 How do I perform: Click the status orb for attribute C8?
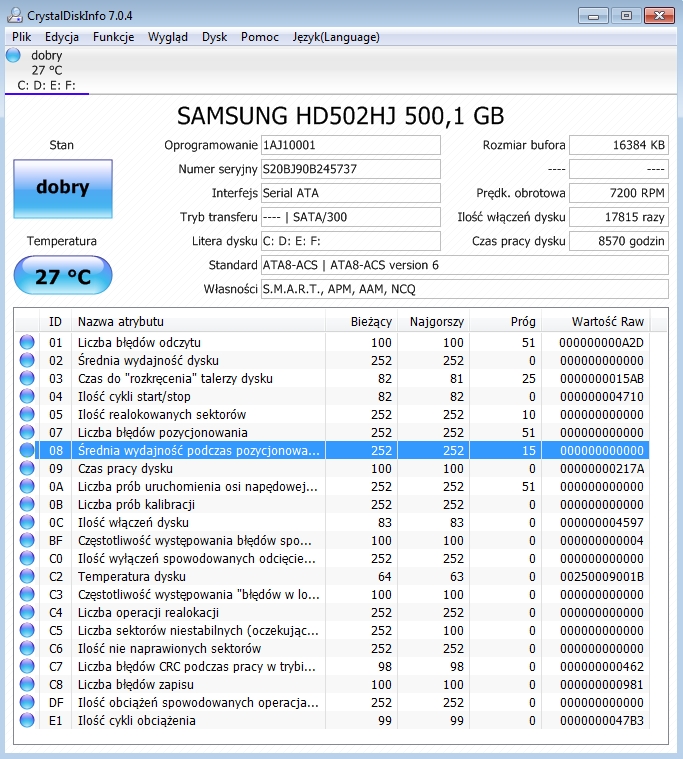[27, 684]
